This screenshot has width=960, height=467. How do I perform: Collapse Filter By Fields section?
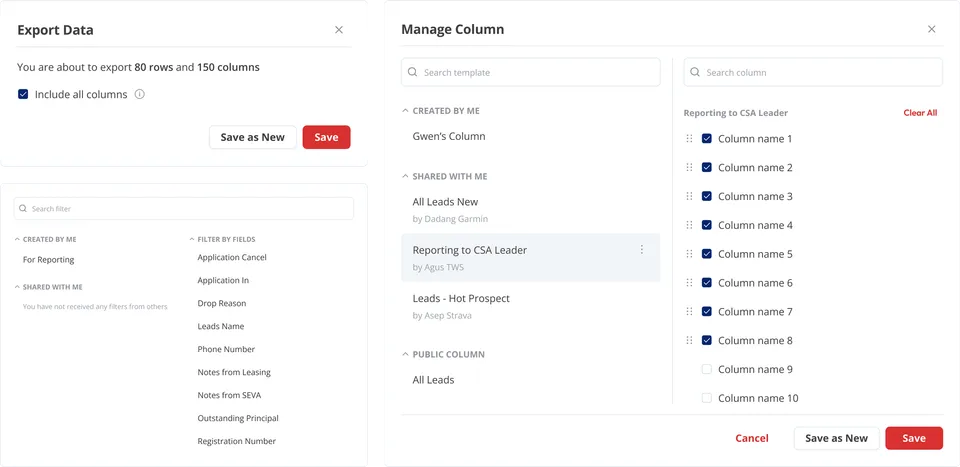tap(192, 239)
